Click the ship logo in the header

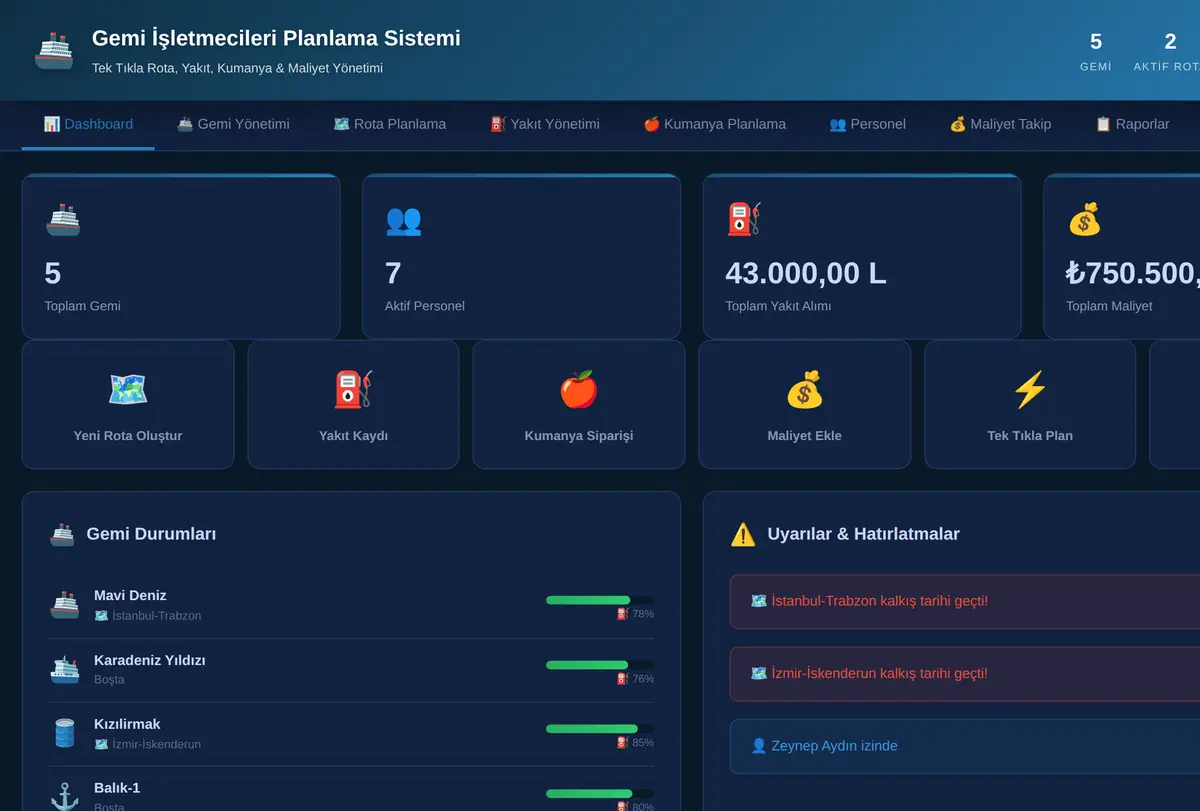(54, 50)
